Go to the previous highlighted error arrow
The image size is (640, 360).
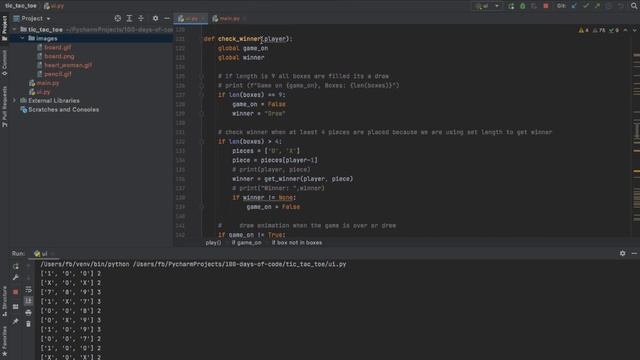(626, 30)
